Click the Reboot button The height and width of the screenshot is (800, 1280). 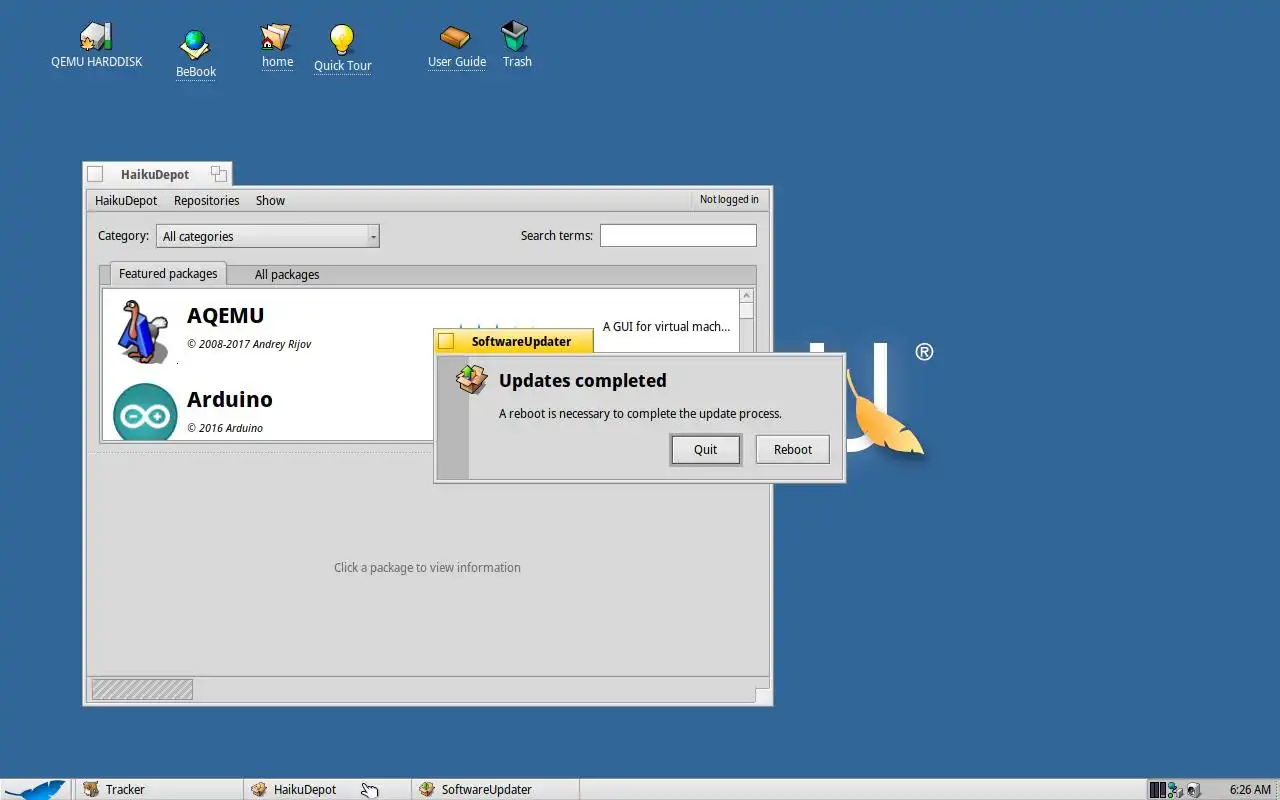pos(793,449)
